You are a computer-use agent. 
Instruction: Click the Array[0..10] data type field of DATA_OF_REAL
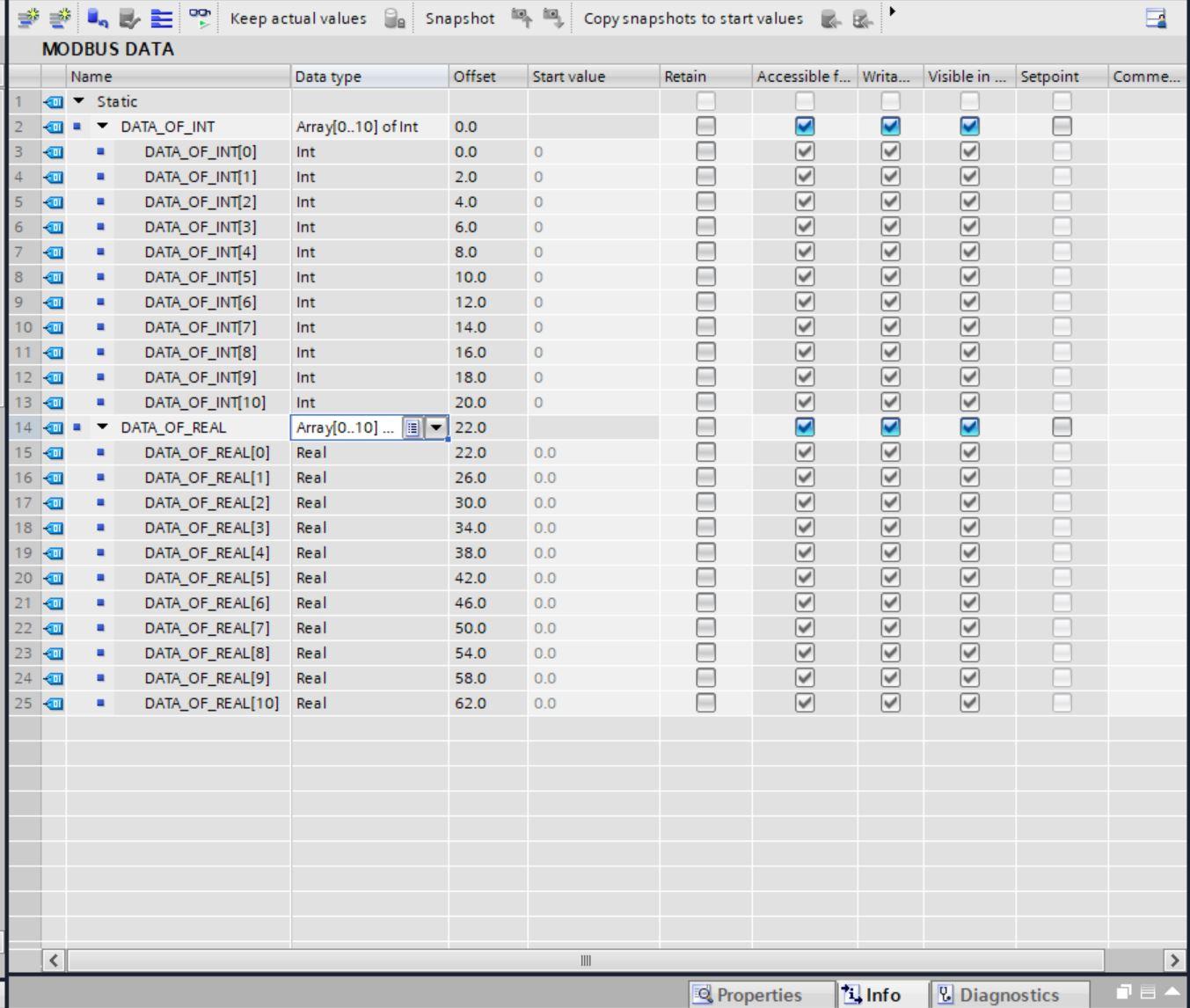pyautogui.click(x=347, y=427)
